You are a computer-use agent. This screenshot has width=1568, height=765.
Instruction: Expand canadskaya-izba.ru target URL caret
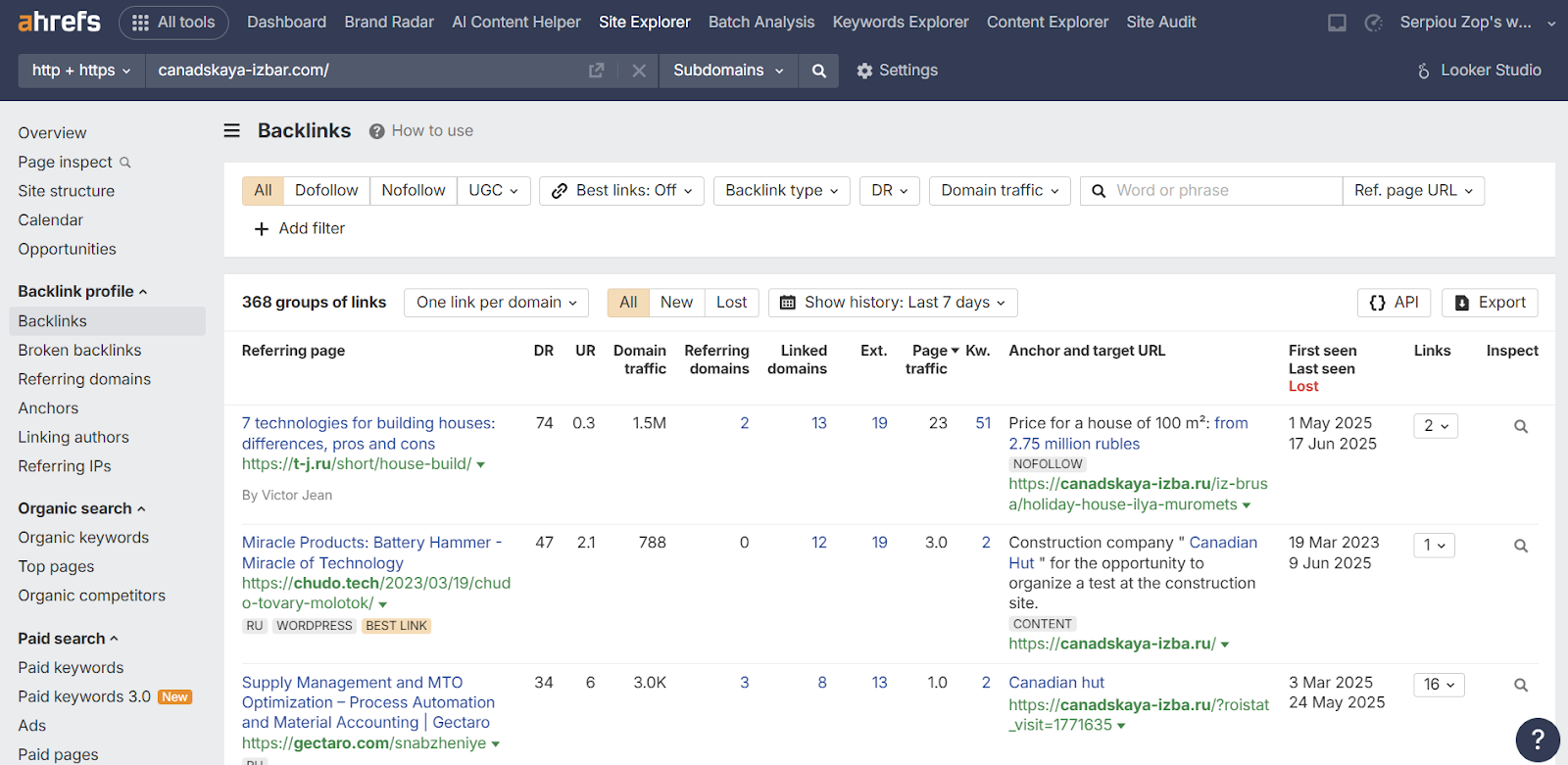tap(1225, 645)
